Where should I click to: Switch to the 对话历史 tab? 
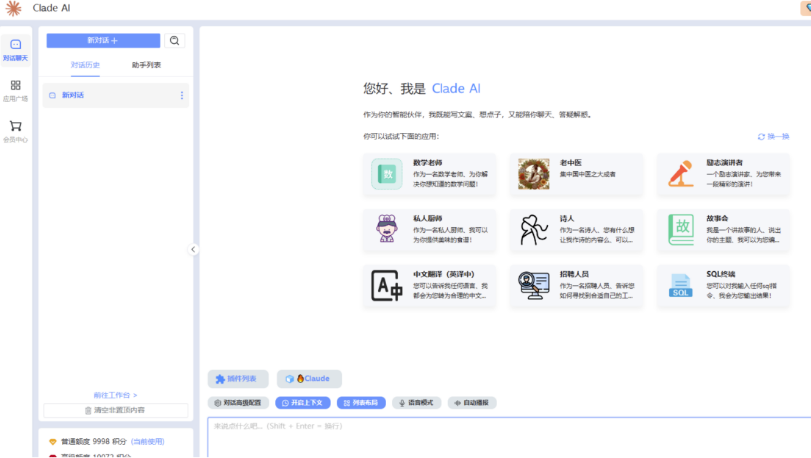pyautogui.click(x=85, y=65)
